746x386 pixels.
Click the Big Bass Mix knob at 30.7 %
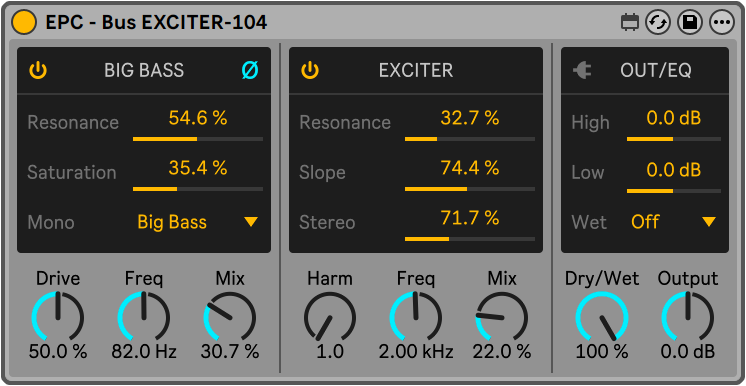(230, 317)
